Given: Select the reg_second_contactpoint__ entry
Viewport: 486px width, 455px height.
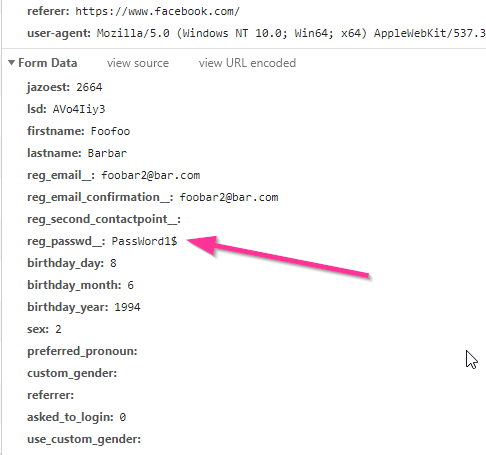Looking at the screenshot, I should (x=104, y=219).
